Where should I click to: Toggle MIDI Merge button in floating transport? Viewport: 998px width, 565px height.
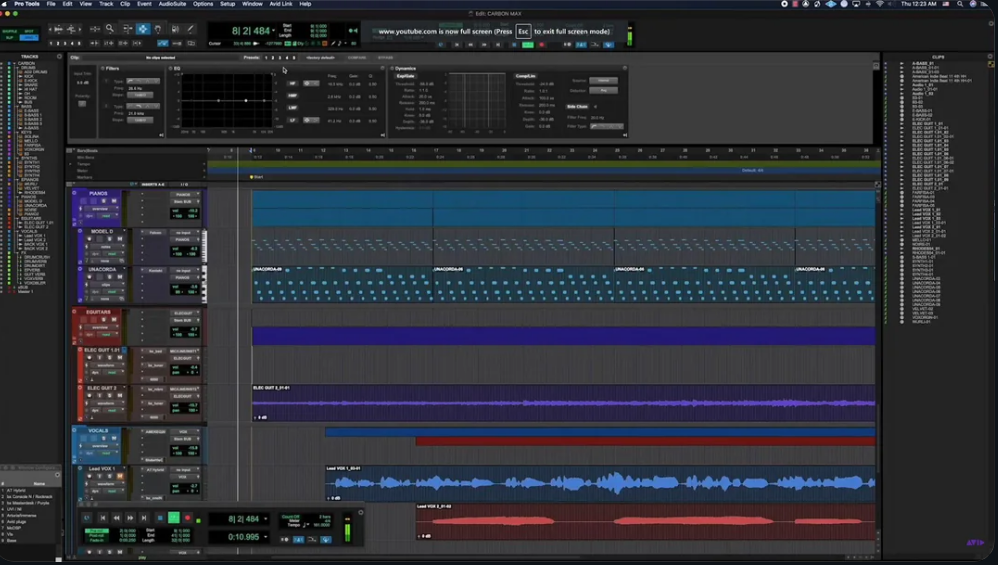[312, 540]
